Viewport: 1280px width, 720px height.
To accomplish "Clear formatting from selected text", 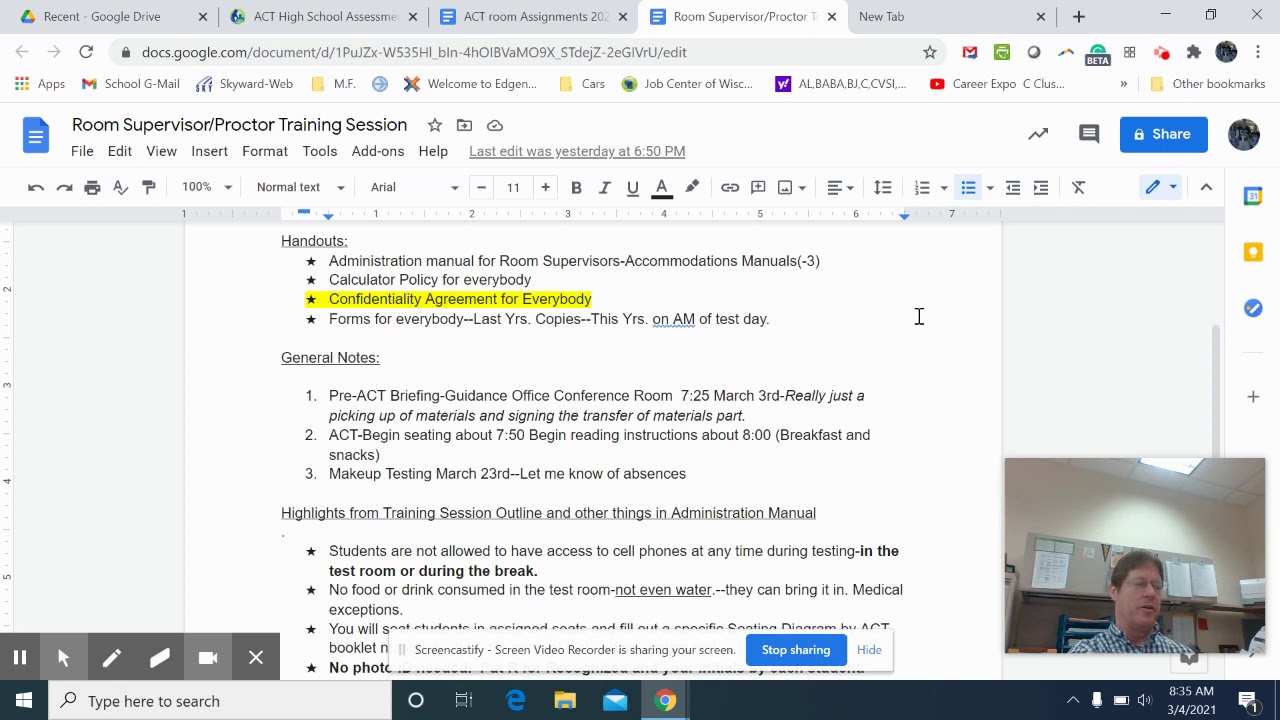I will 1078,187.
